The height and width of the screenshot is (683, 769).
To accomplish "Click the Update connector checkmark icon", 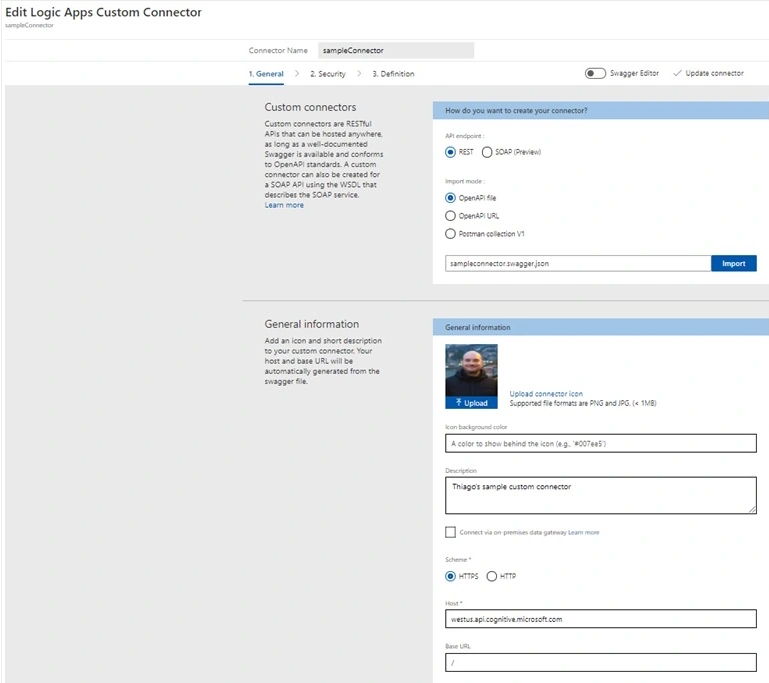I will click(677, 73).
